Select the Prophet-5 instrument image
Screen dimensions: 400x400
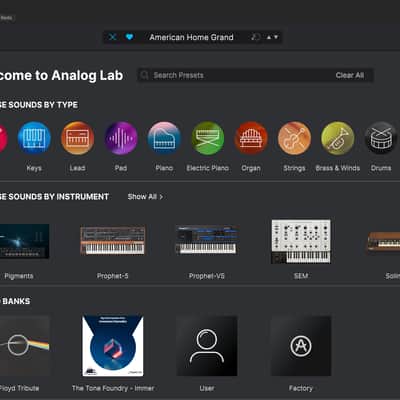click(113, 240)
